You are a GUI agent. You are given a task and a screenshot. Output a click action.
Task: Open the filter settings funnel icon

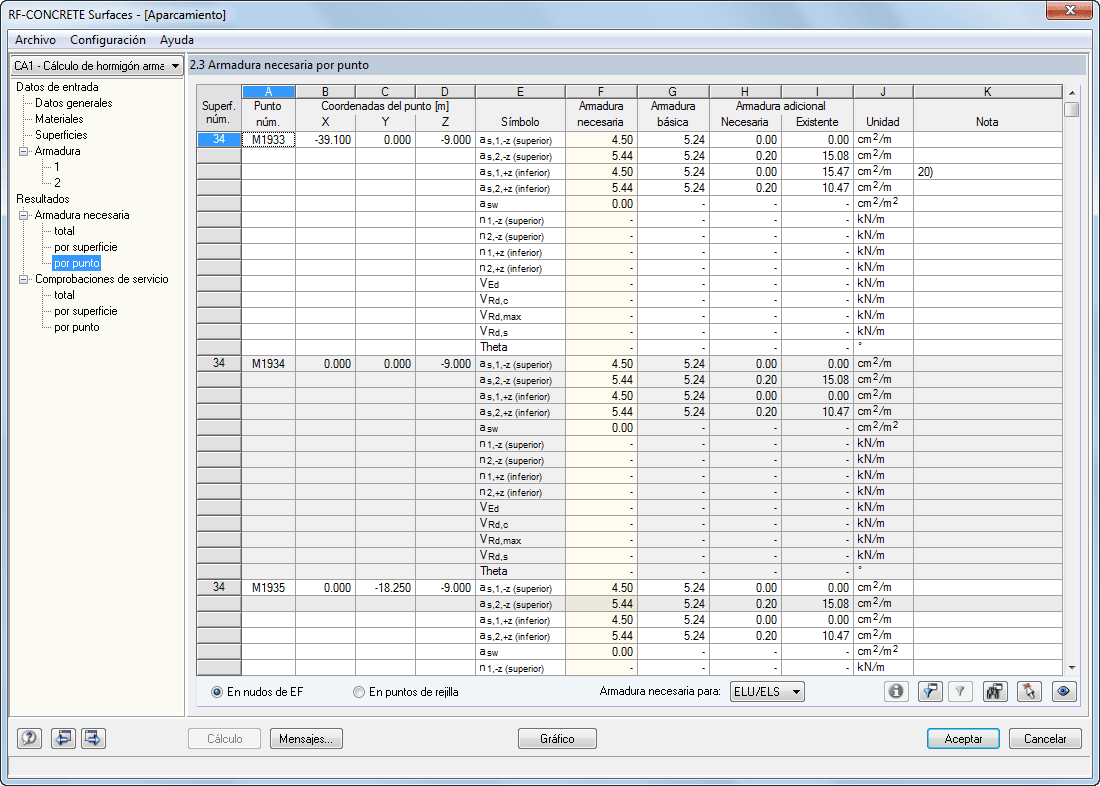(930, 691)
